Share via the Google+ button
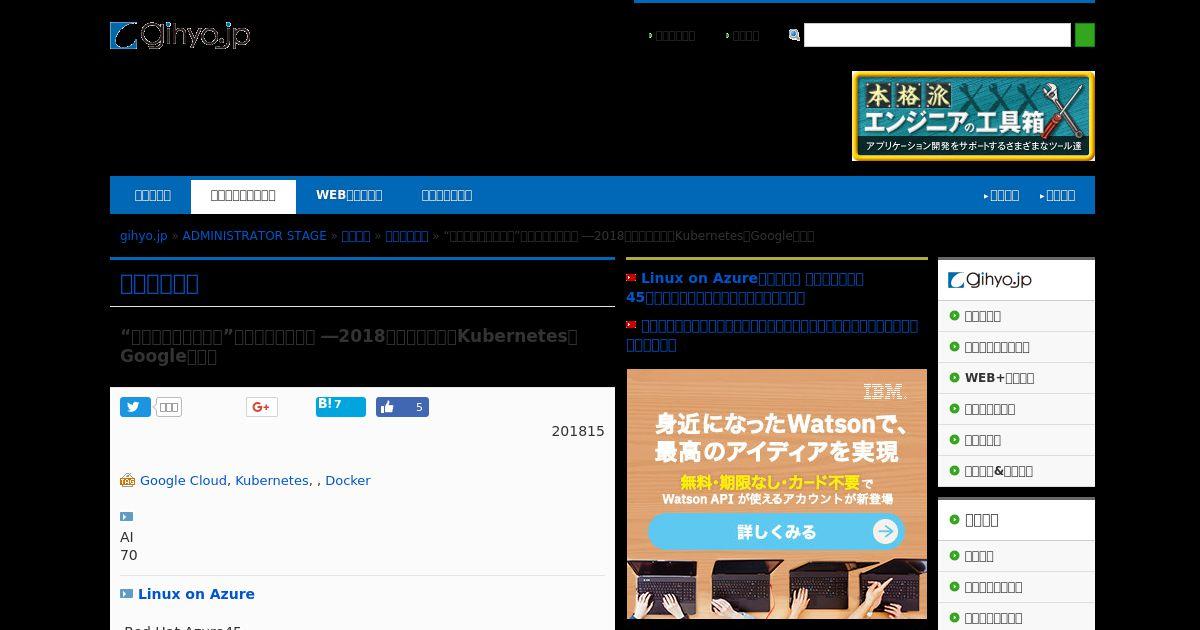Viewport: 1200px width, 630px height. coord(261,407)
